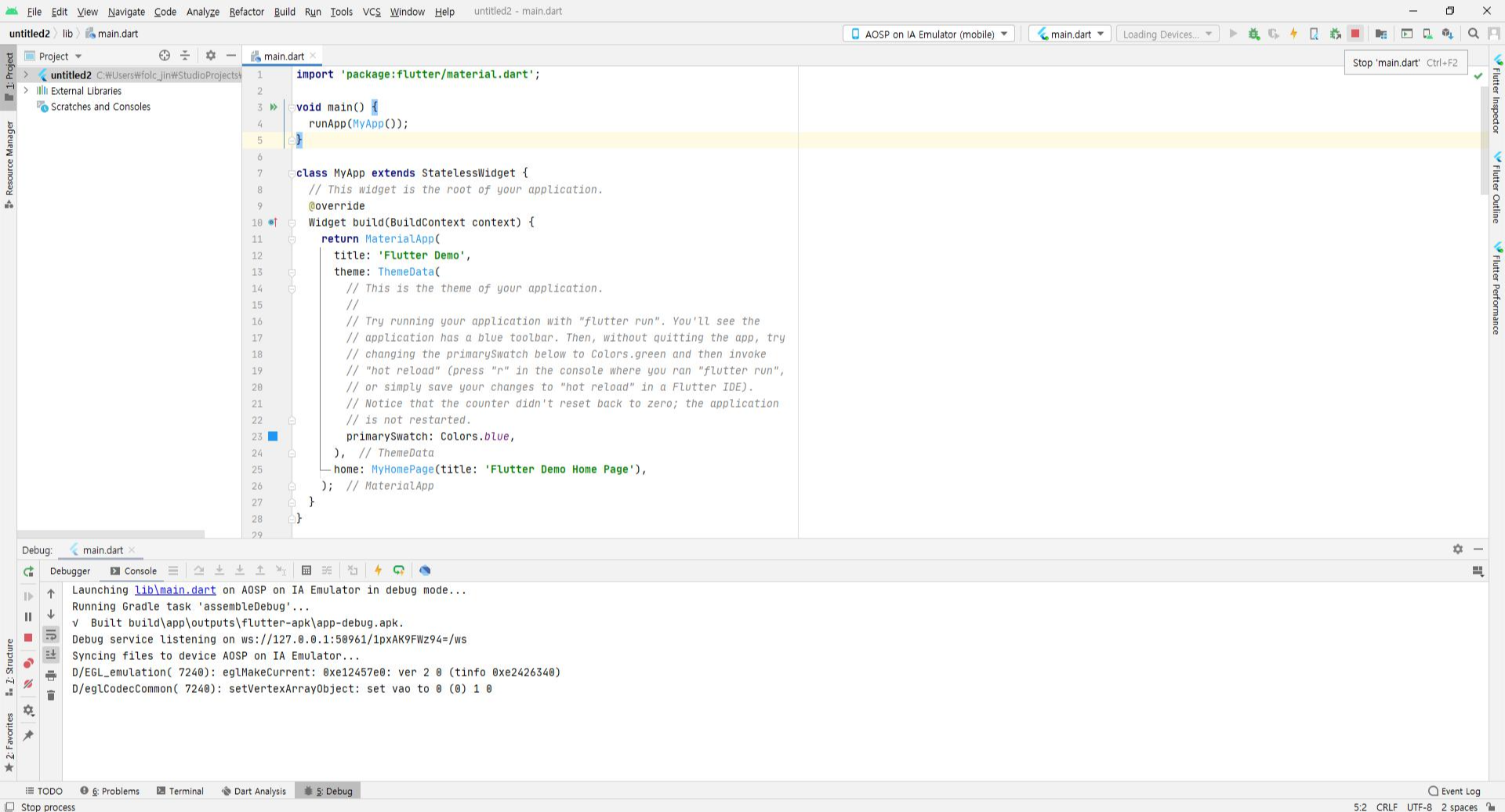Click the Up the Stack Trace arrow icon
Screen dimensions: 1505x812
click(51, 594)
